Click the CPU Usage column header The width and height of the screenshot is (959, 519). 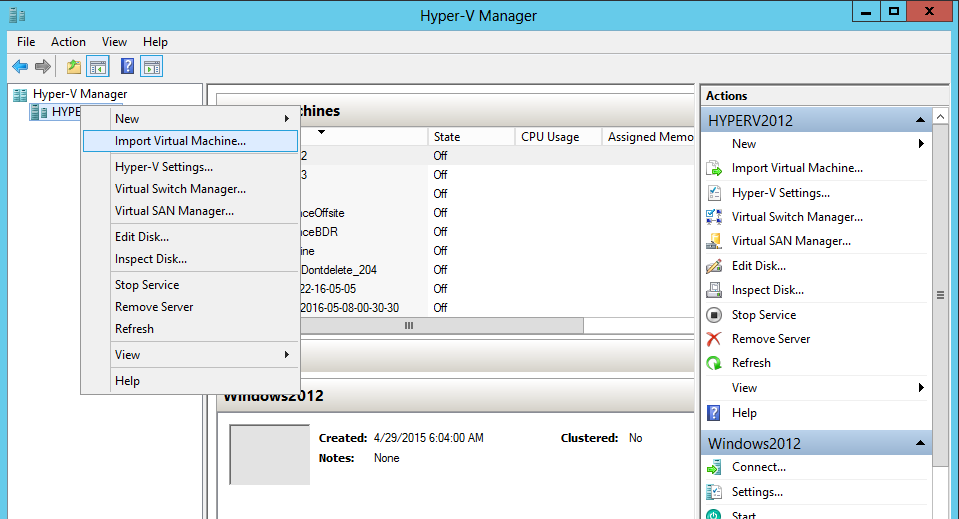pyautogui.click(x=558, y=137)
